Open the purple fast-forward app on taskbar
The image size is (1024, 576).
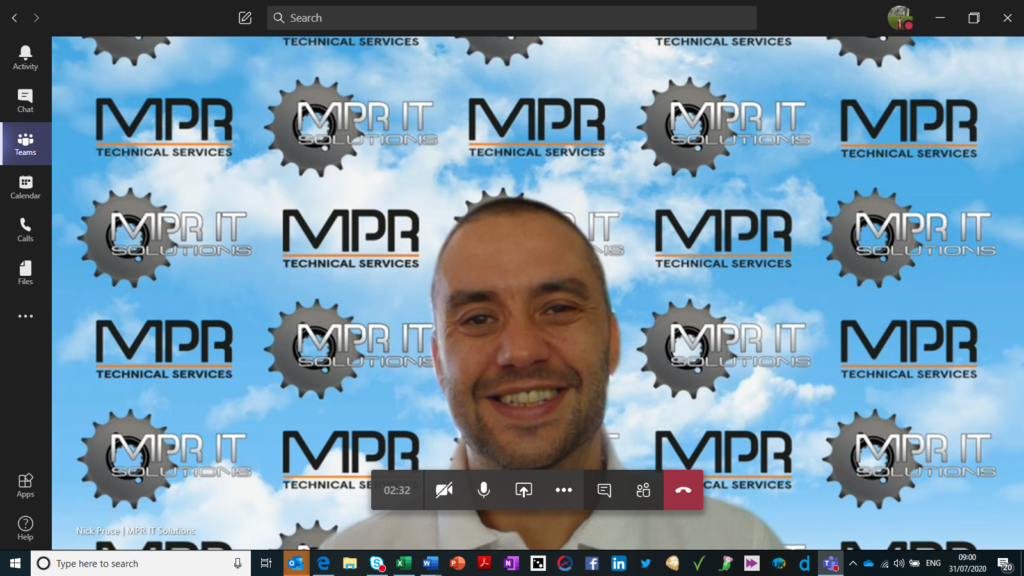752,563
